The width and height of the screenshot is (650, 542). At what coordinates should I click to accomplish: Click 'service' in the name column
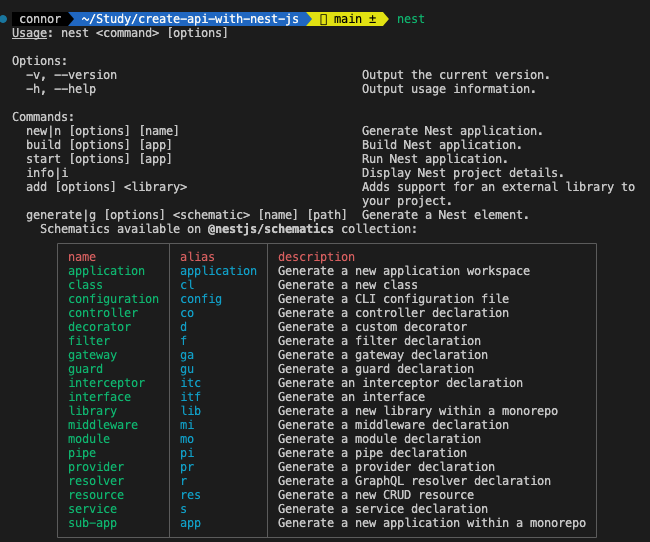[92, 509]
